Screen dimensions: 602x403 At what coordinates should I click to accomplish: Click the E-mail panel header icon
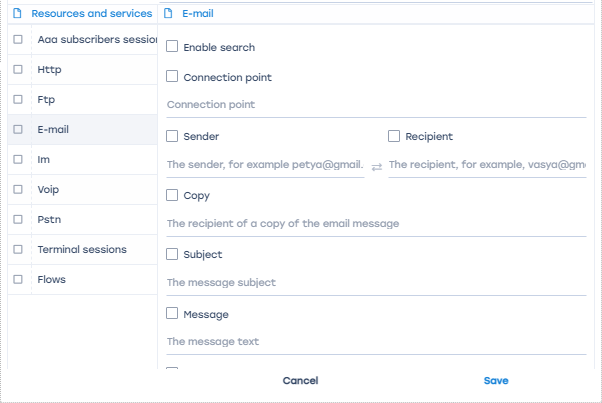click(168, 14)
